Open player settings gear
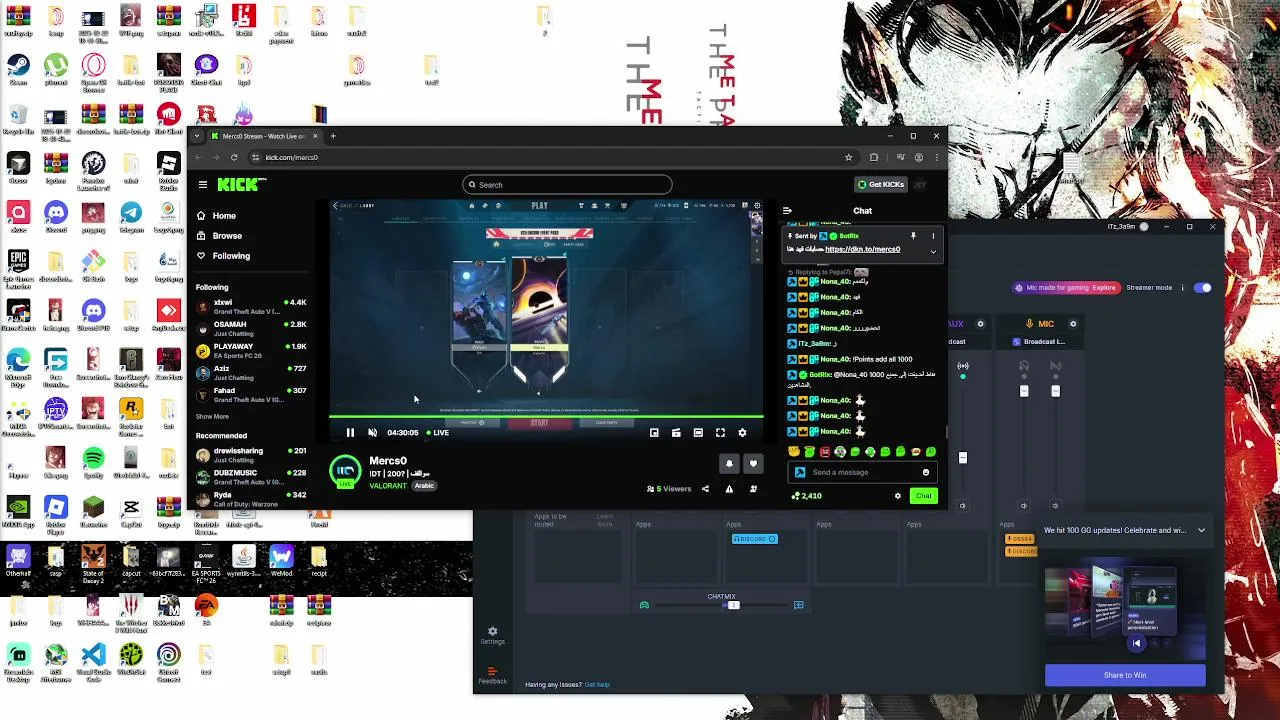This screenshot has width=1280, height=720. [x=742, y=433]
